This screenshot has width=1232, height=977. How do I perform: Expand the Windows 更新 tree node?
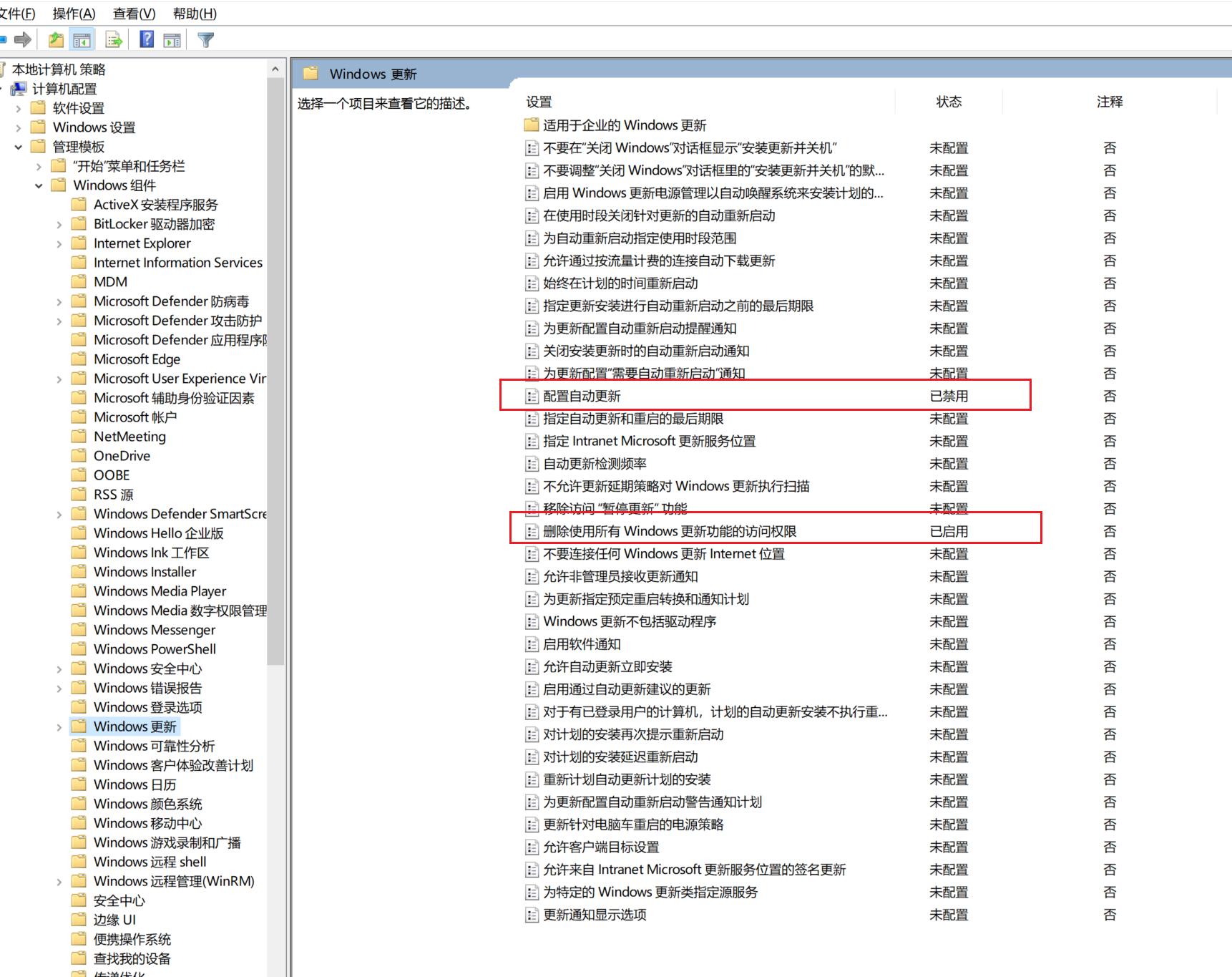coord(59,726)
